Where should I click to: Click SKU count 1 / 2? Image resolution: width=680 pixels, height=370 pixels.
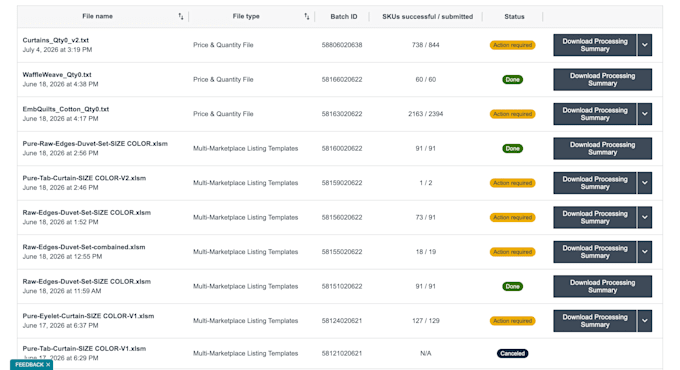pos(425,183)
